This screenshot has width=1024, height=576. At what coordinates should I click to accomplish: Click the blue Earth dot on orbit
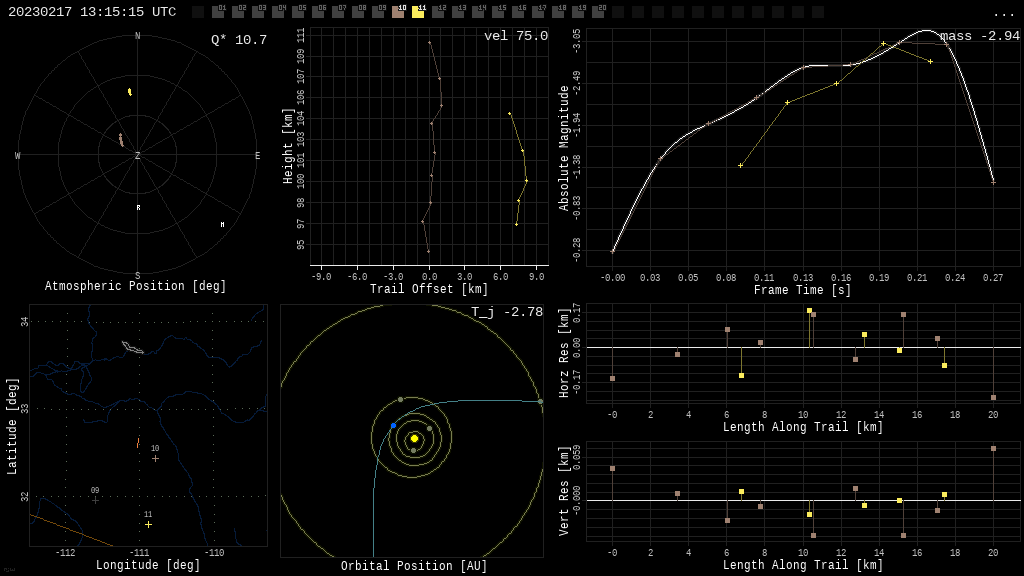[x=393, y=426]
